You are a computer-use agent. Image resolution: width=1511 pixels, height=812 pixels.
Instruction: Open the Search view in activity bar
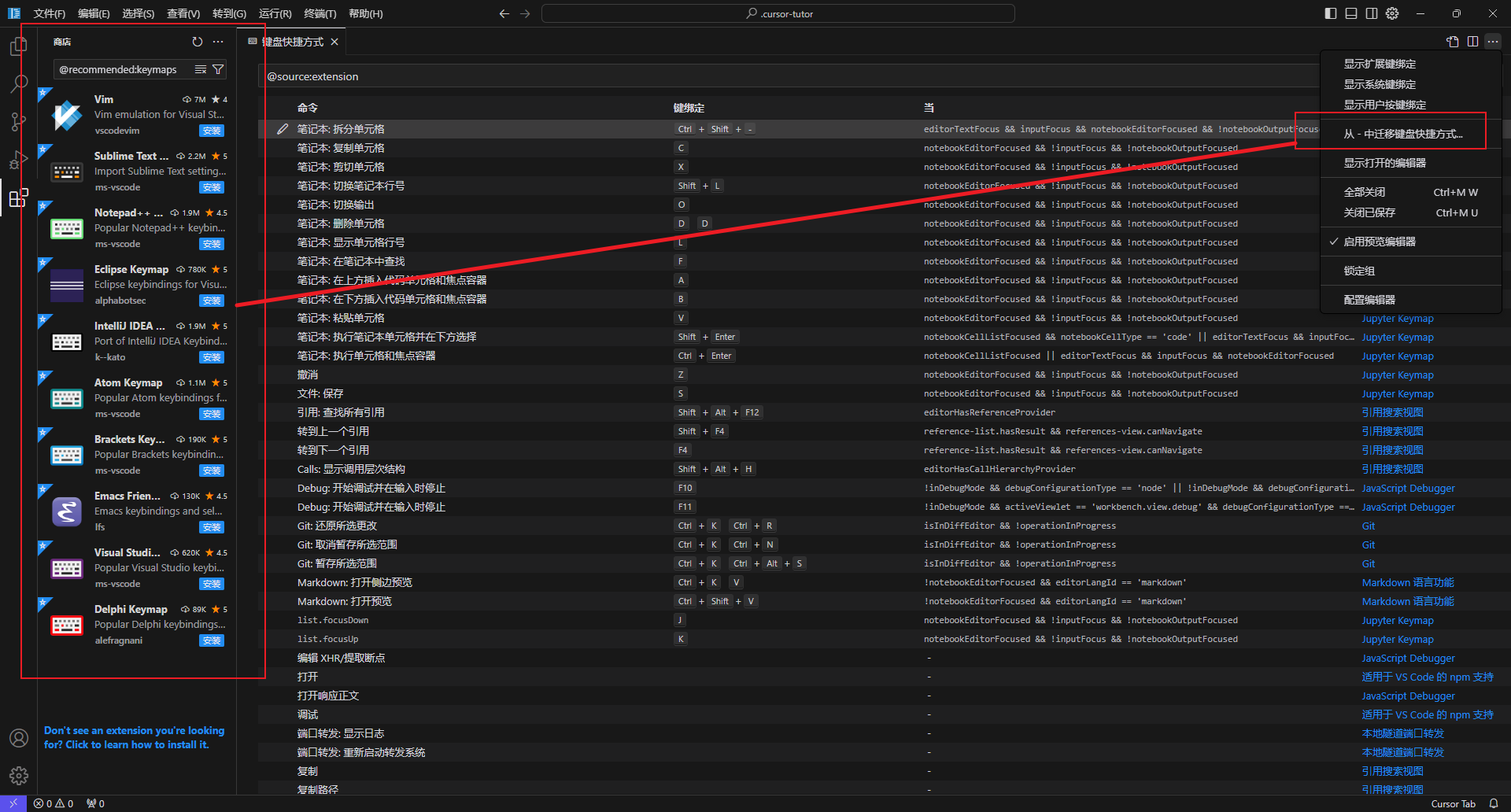pyautogui.click(x=19, y=83)
